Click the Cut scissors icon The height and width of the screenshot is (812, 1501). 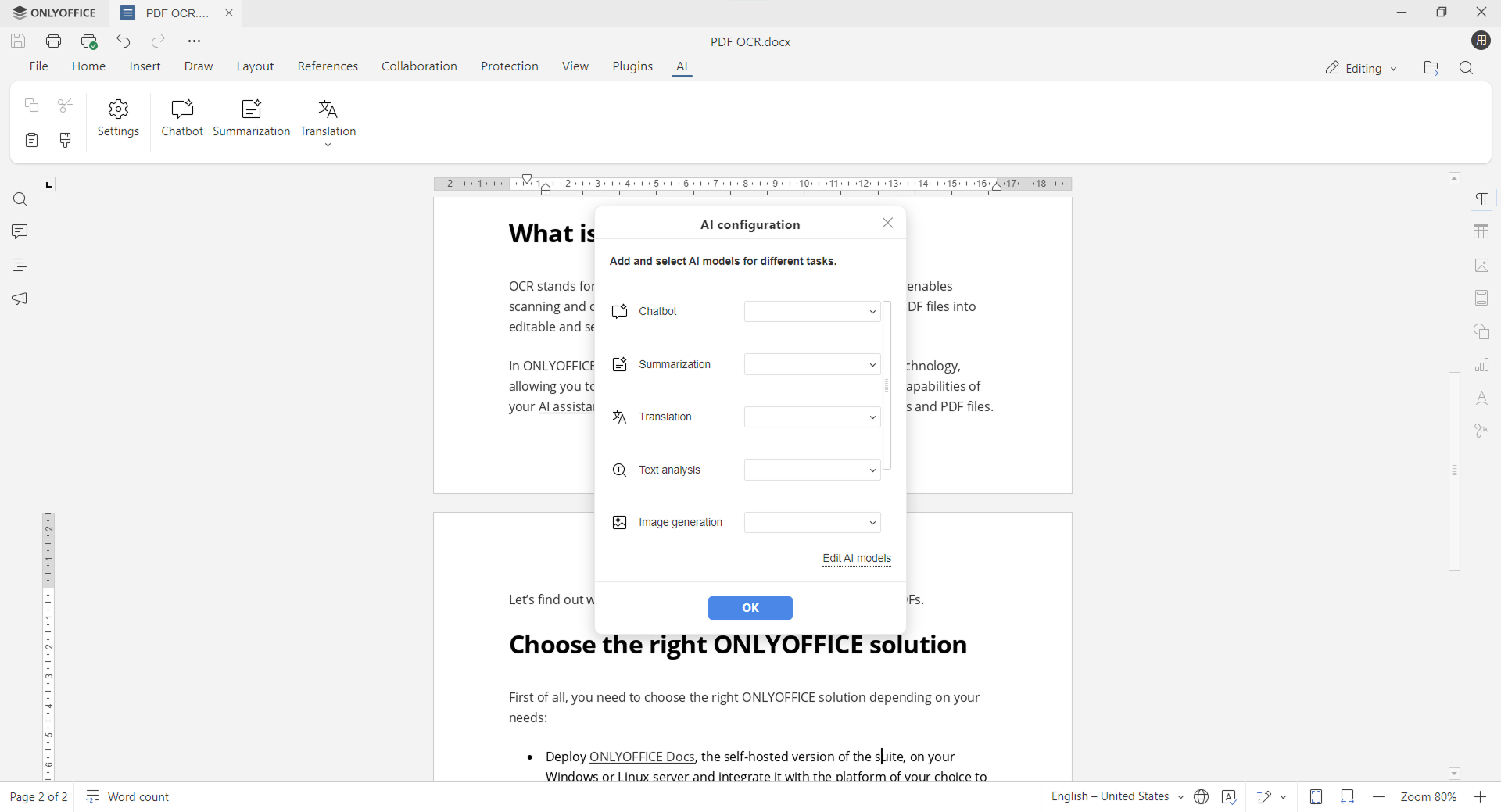pyautogui.click(x=66, y=105)
